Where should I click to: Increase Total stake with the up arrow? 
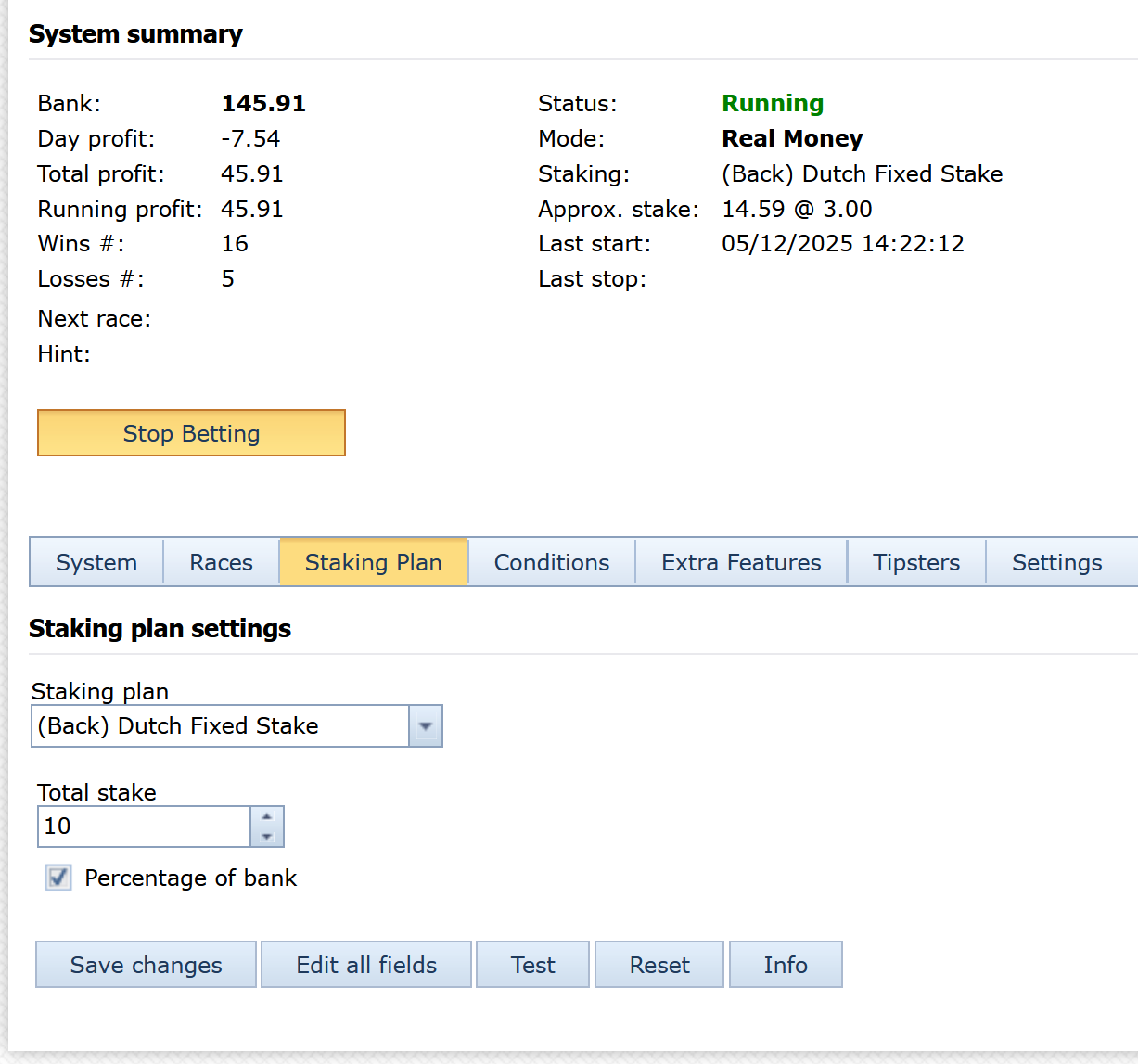pyautogui.click(x=267, y=817)
